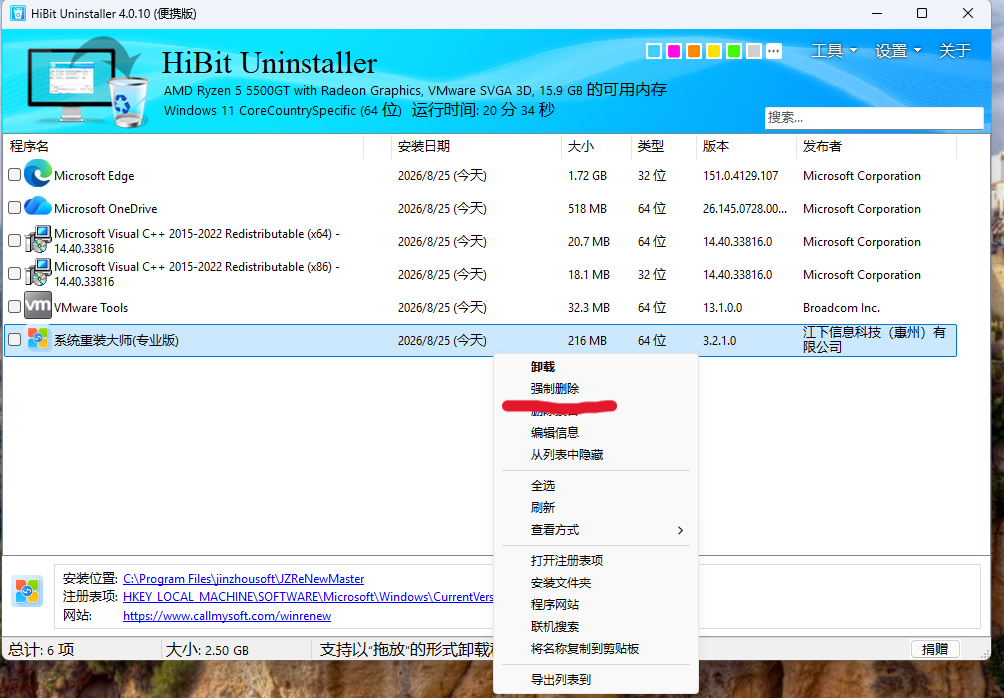Select the light blue theme swatch
Image resolution: width=1004 pixels, height=698 pixels.
654,51
